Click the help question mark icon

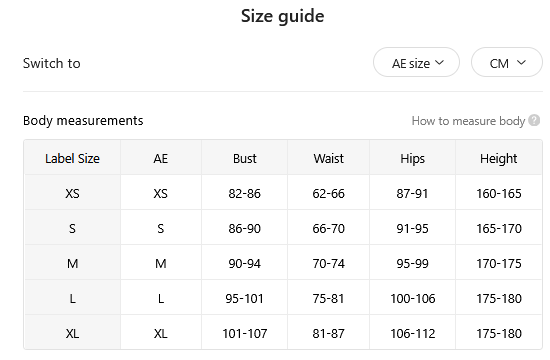534,120
